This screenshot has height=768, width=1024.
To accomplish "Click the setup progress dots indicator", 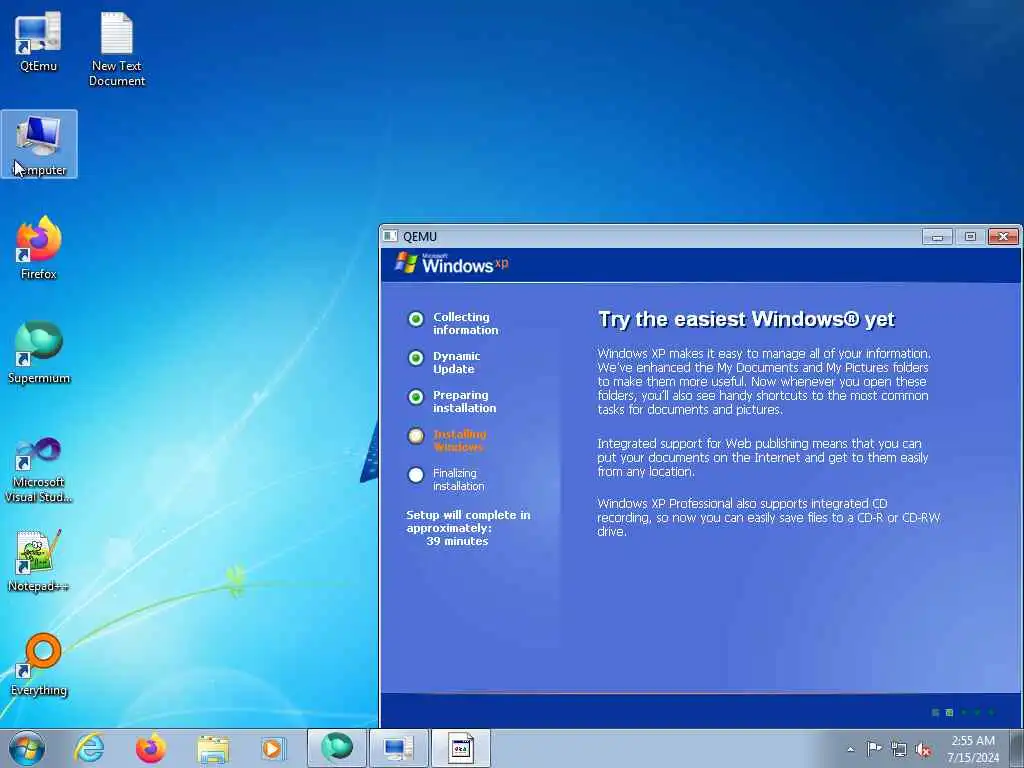I will [x=963, y=712].
